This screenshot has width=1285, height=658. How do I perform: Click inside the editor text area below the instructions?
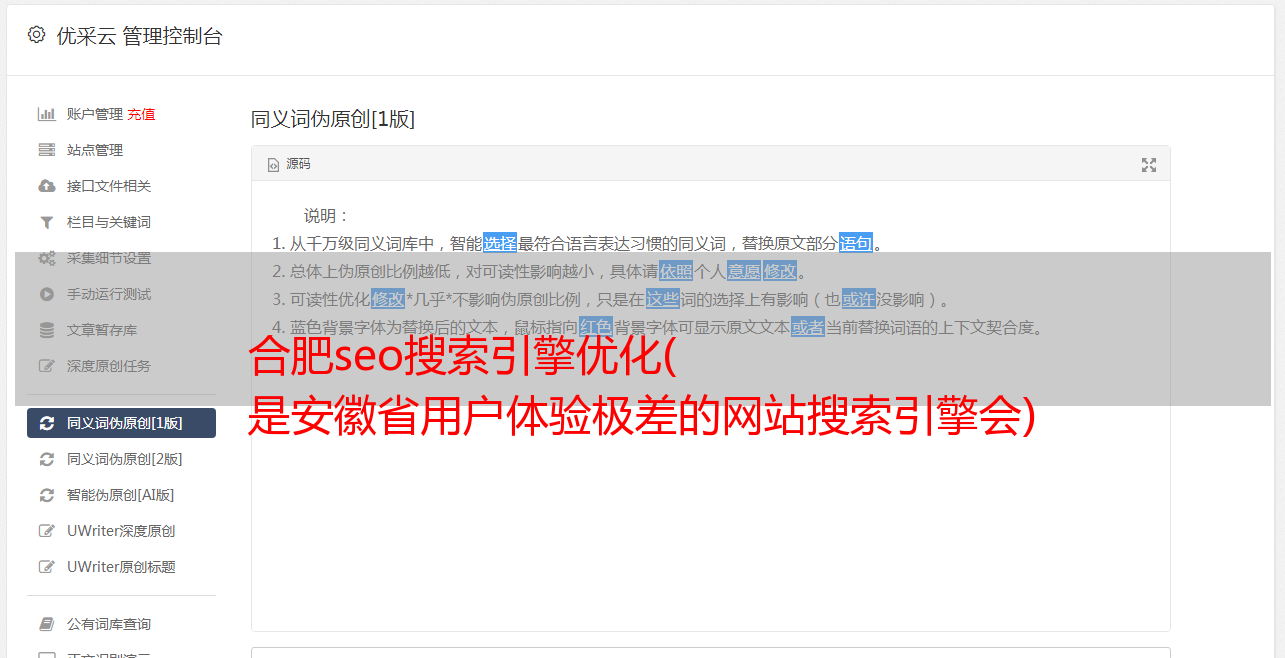pyautogui.click(x=710, y=520)
